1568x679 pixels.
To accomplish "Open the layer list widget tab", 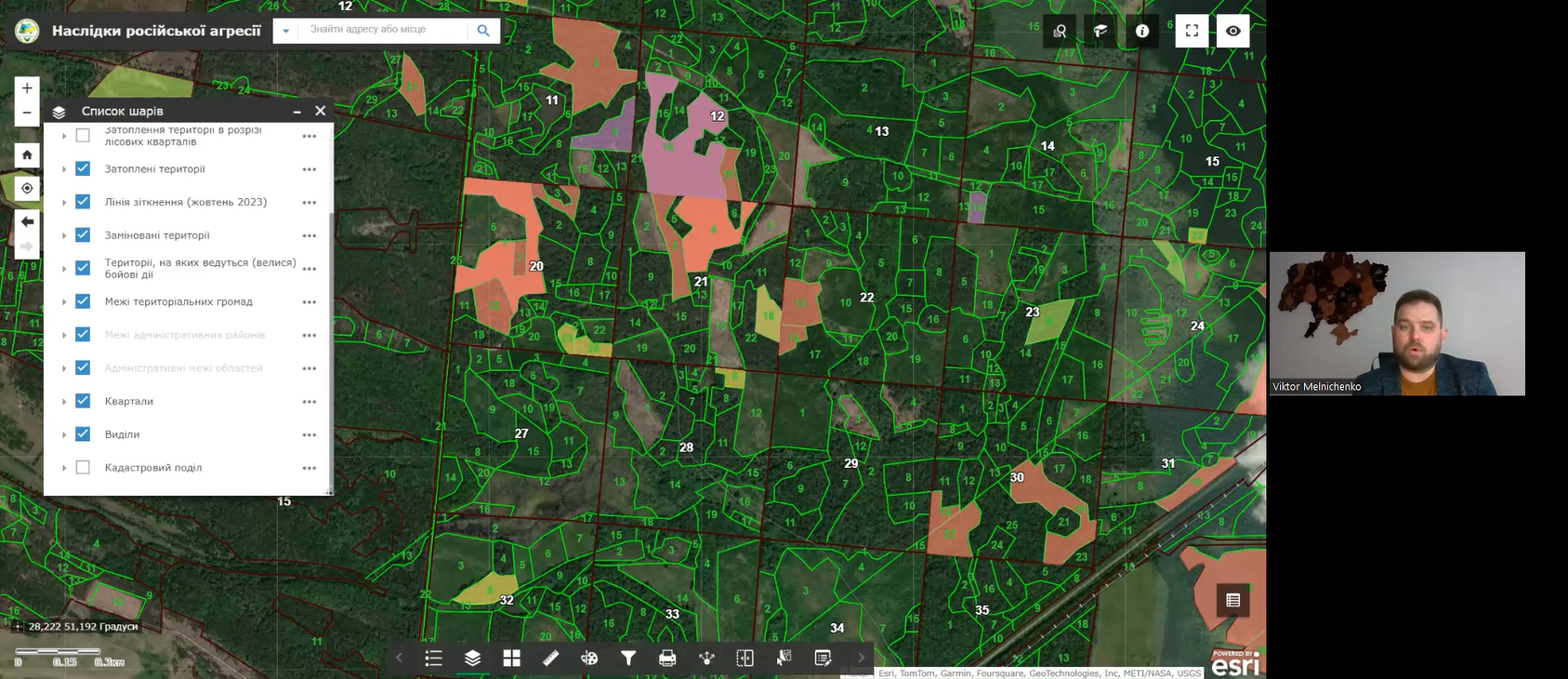I will click(472, 659).
